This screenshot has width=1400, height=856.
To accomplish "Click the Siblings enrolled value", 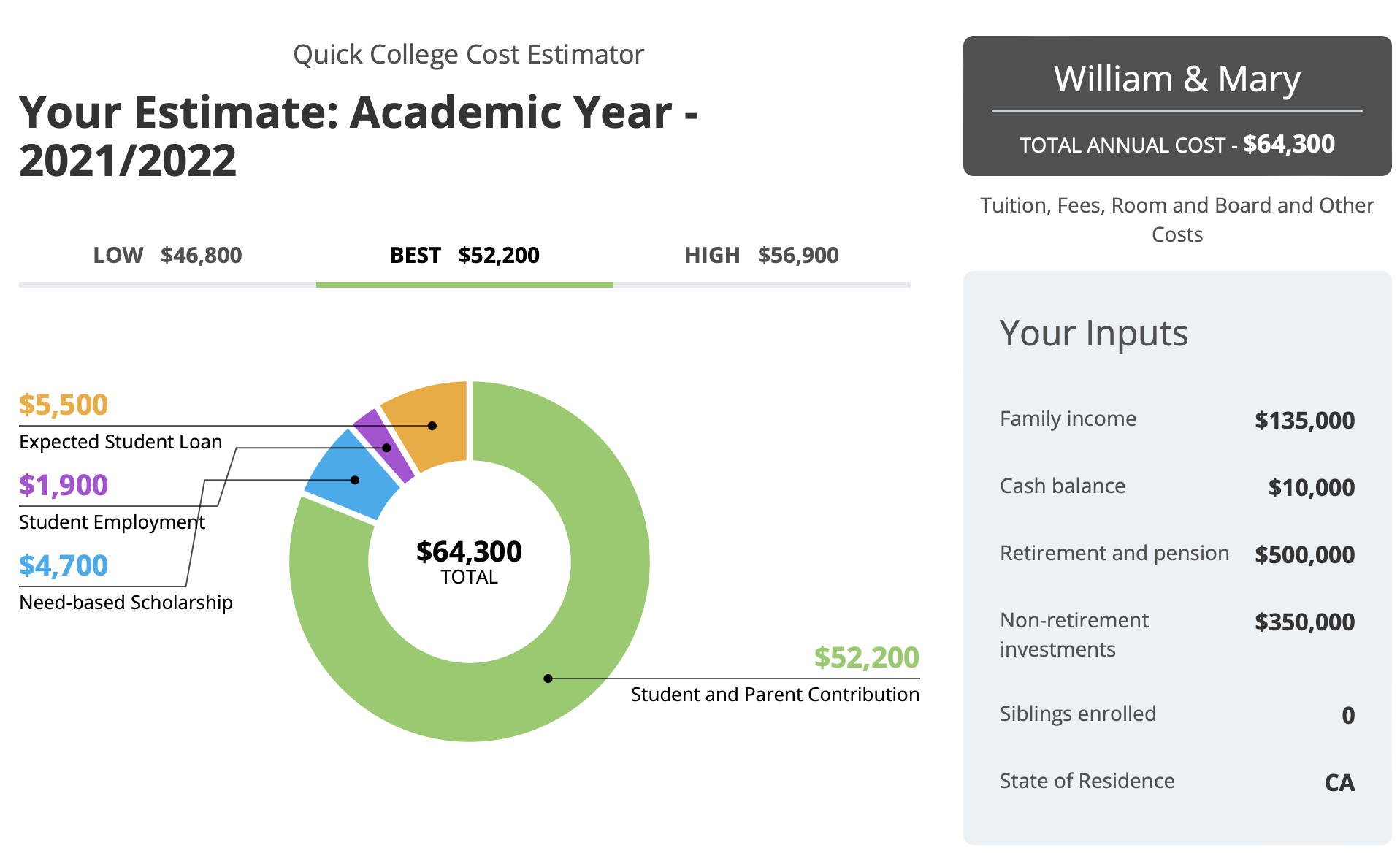I will click(1347, 716).
